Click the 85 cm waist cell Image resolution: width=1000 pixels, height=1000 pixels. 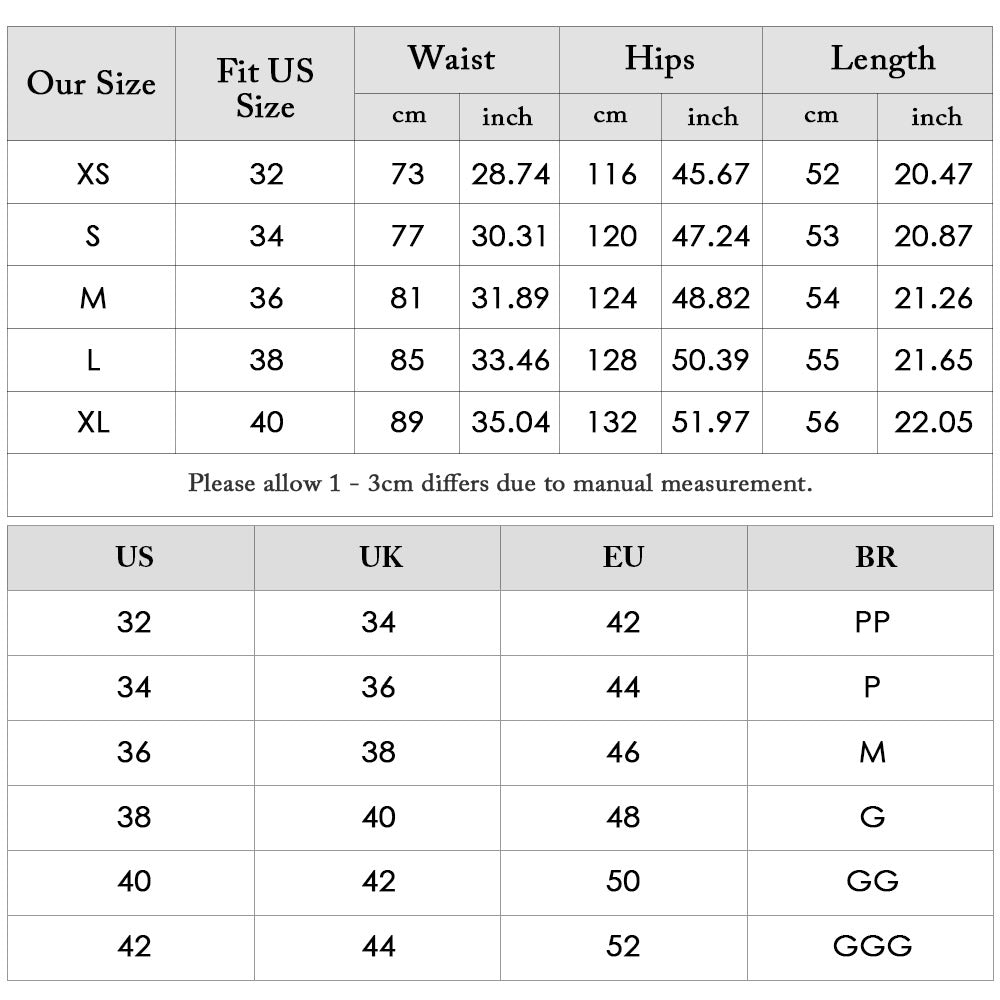click(x=407, y=360)
